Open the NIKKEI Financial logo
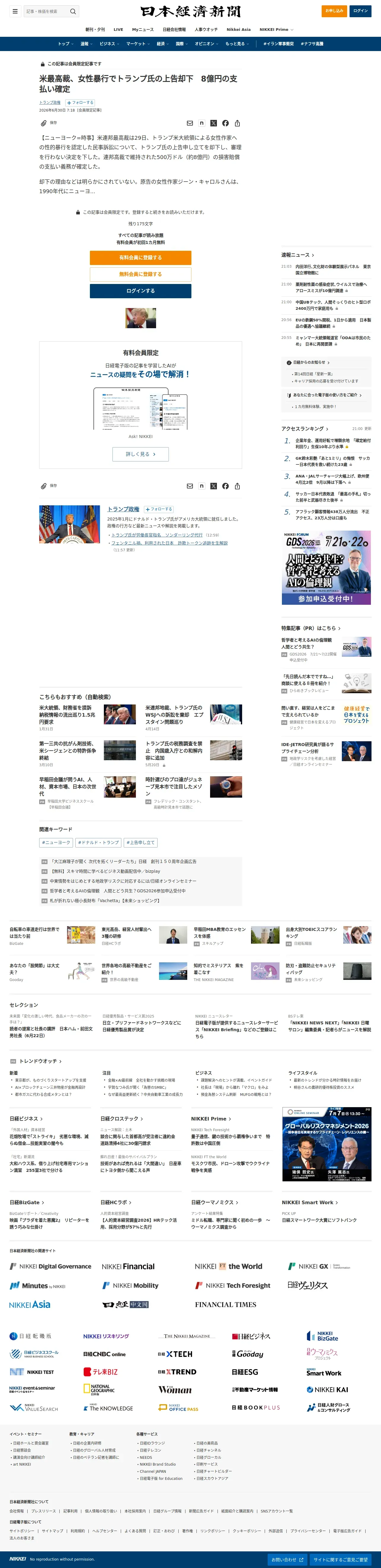 [128, 1266]
